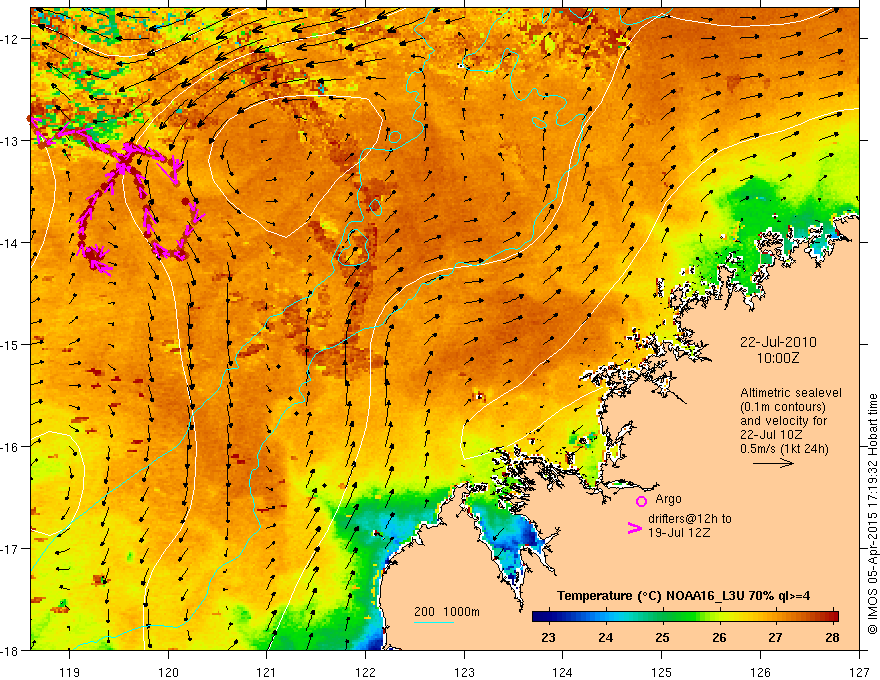The height and width of the screenshot is (680, 880).
Task: Click the dark red end of the temperature bar
Action: click(x=834, y=617)
